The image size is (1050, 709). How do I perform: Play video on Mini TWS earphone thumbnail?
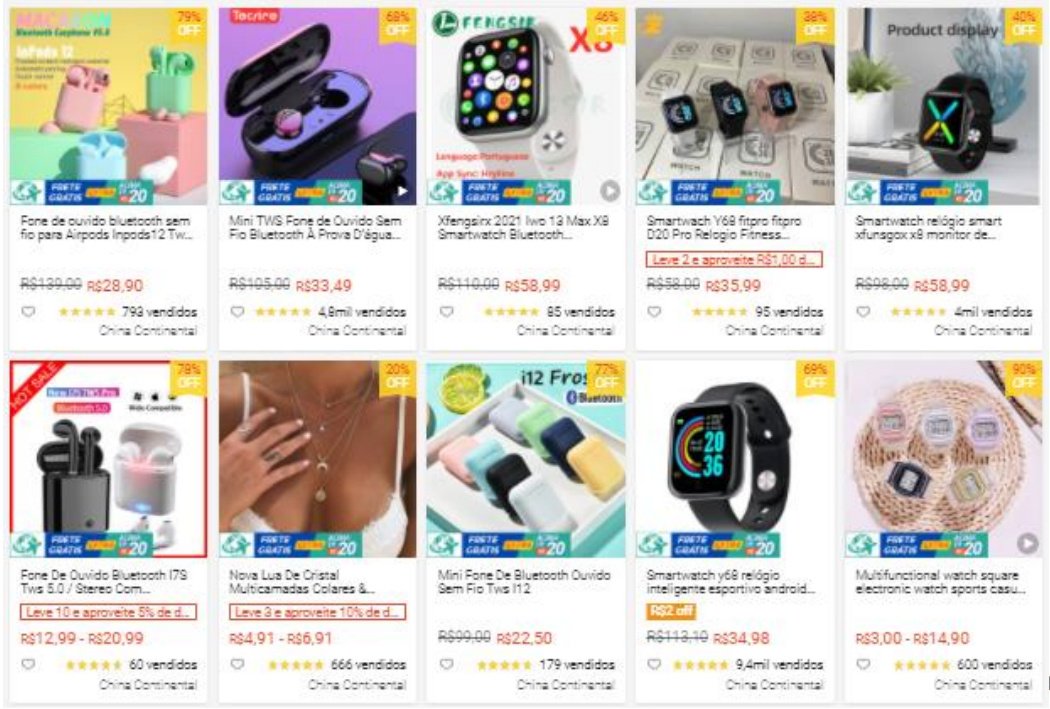(402, 191)
